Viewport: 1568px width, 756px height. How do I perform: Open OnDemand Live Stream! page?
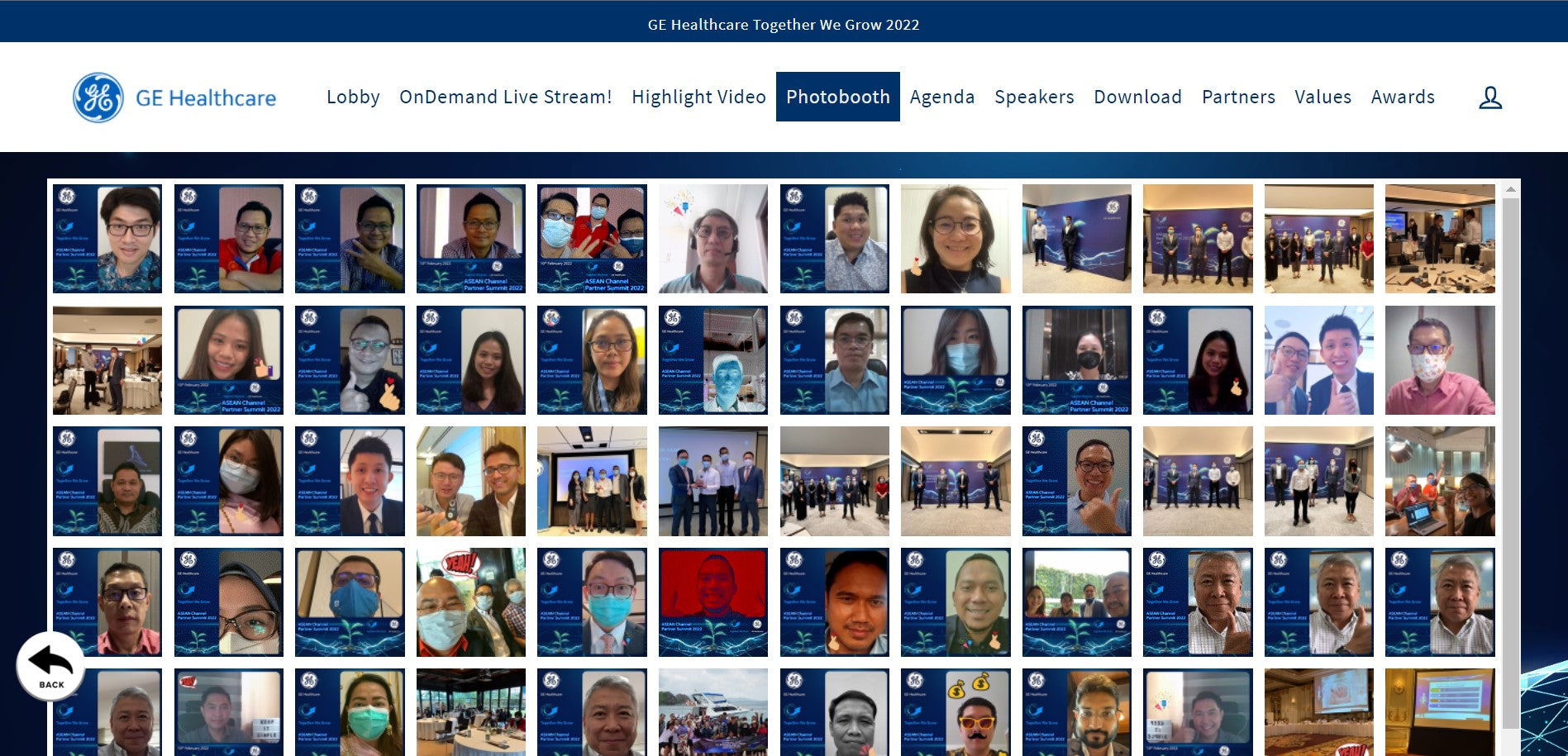pyautogui.click(x=505, y=97)
